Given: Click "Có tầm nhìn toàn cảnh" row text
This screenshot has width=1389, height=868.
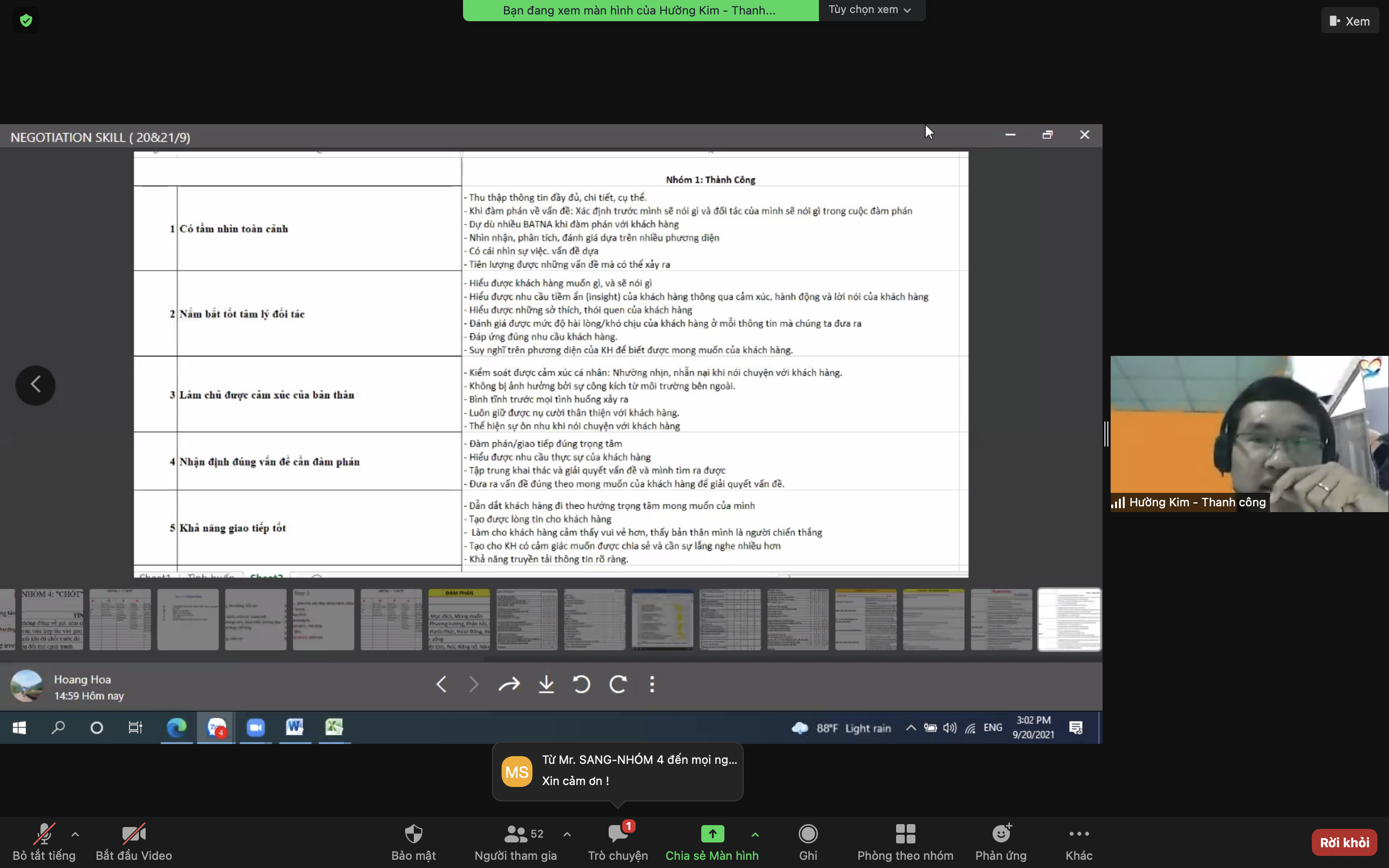Looking at the screenshot, I should [x=233, y=229].
